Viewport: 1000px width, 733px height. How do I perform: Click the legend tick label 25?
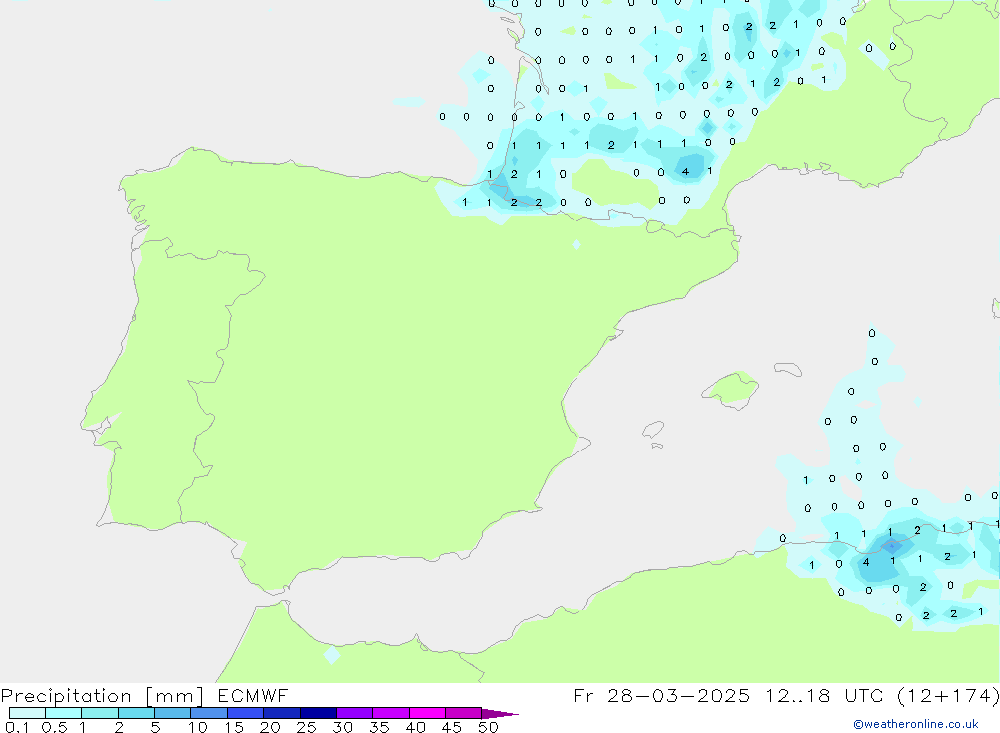(x=306, y=727)
